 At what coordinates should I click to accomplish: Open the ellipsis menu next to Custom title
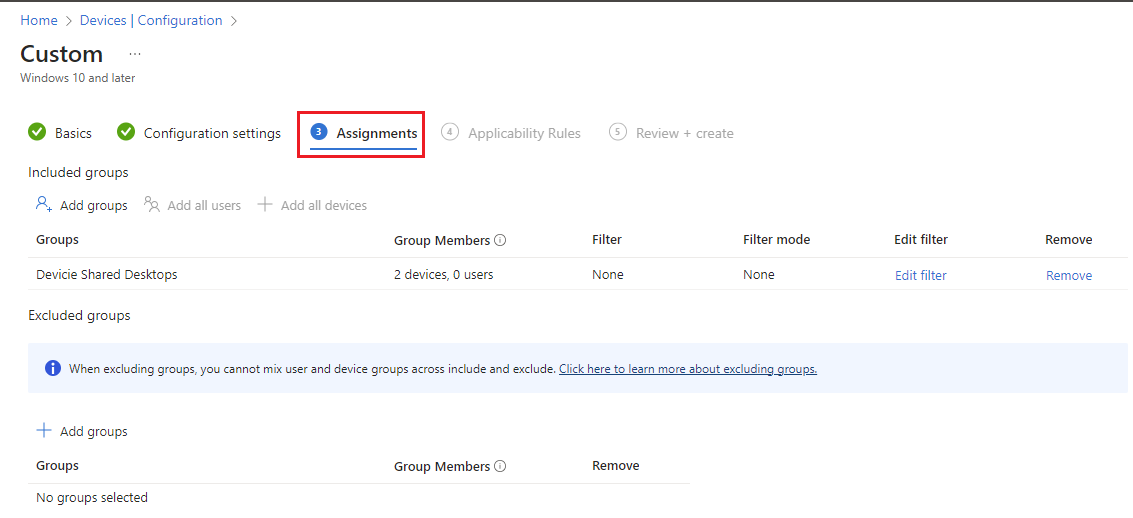[x=135, y=54]
